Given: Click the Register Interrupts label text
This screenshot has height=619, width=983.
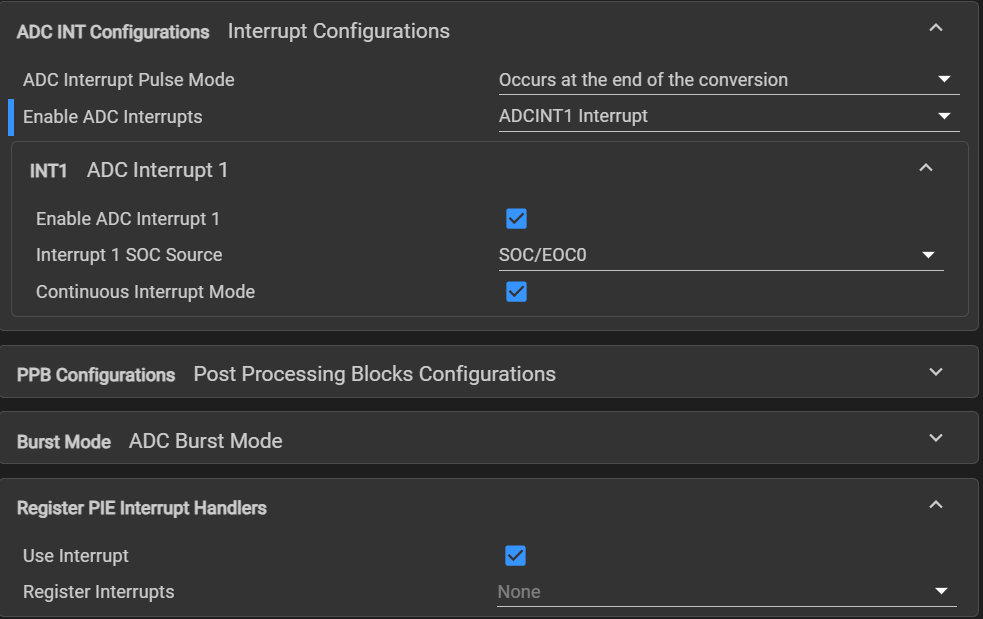Looking at the screenshot, I should click(98, 592).
